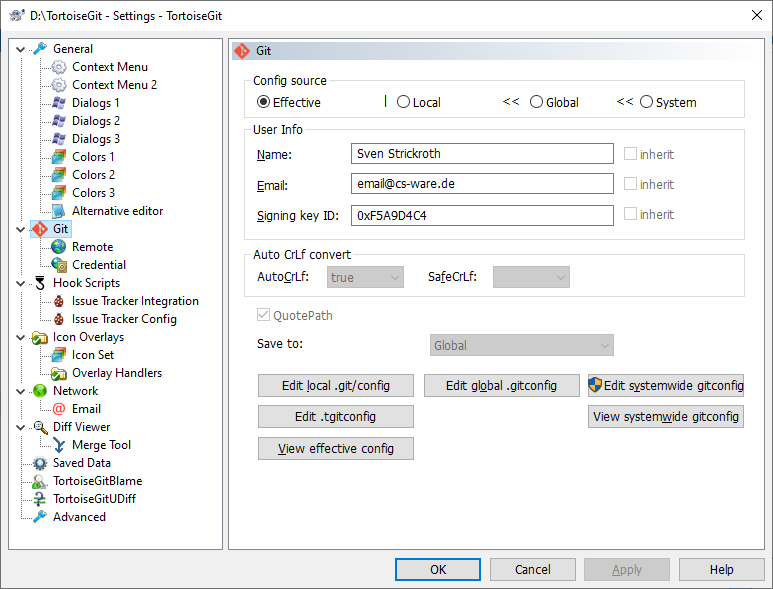Click the Context Menu gear icon
773x589 pixels.
point(59,67)
